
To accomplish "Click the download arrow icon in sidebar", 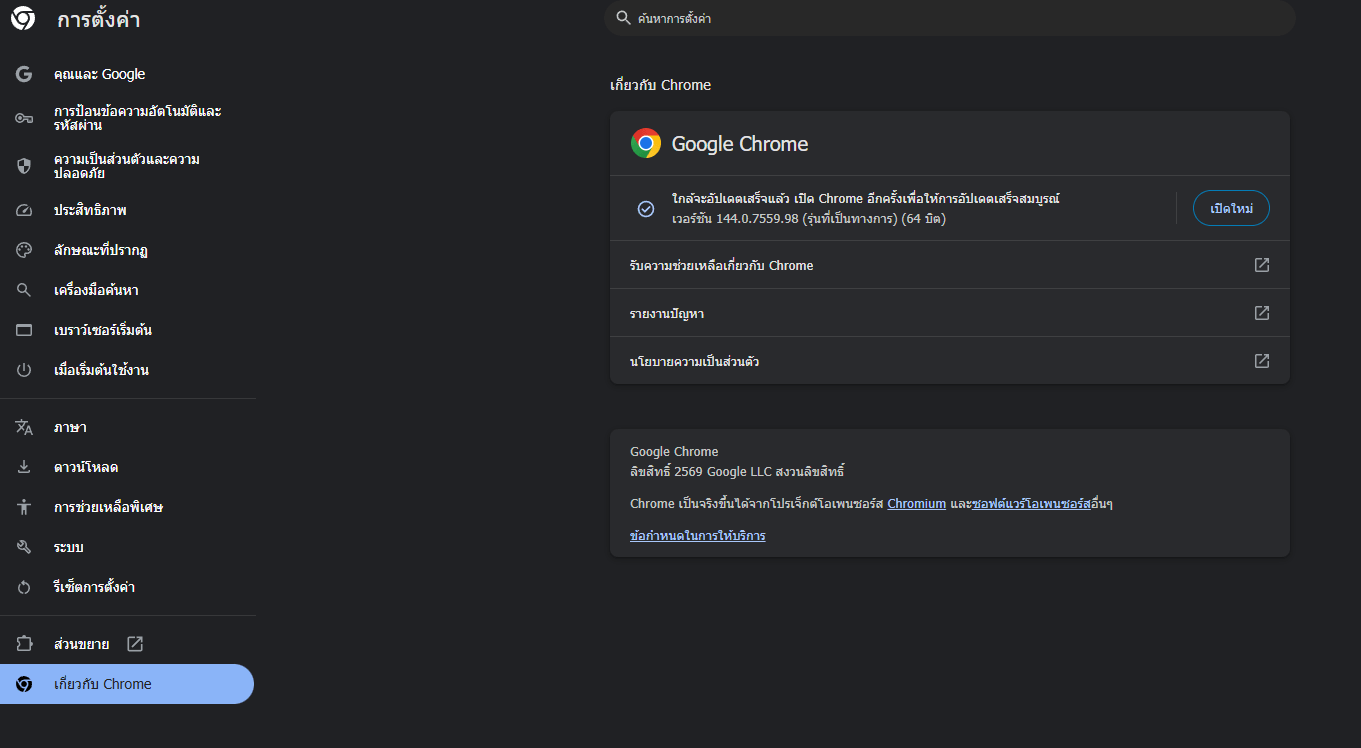I will tap(24, 467).
